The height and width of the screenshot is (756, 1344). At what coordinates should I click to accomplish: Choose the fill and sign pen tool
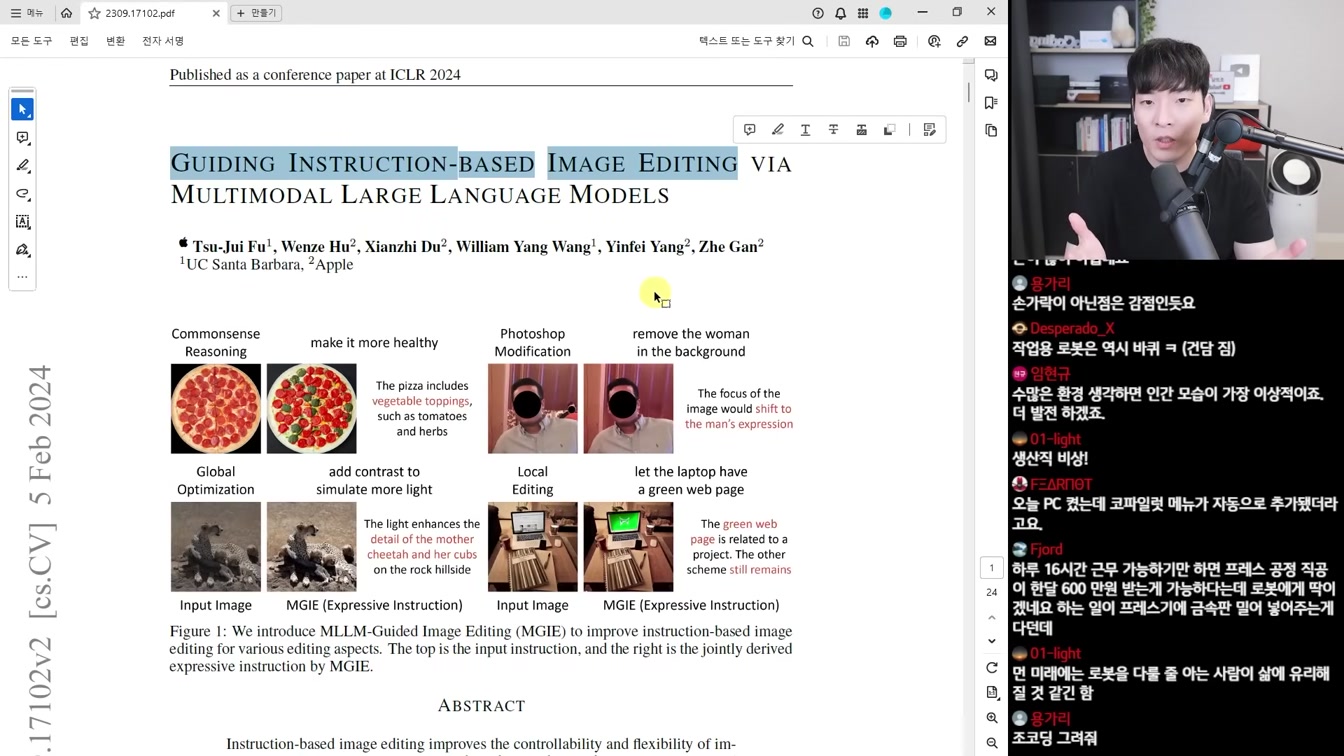[22, 249]
